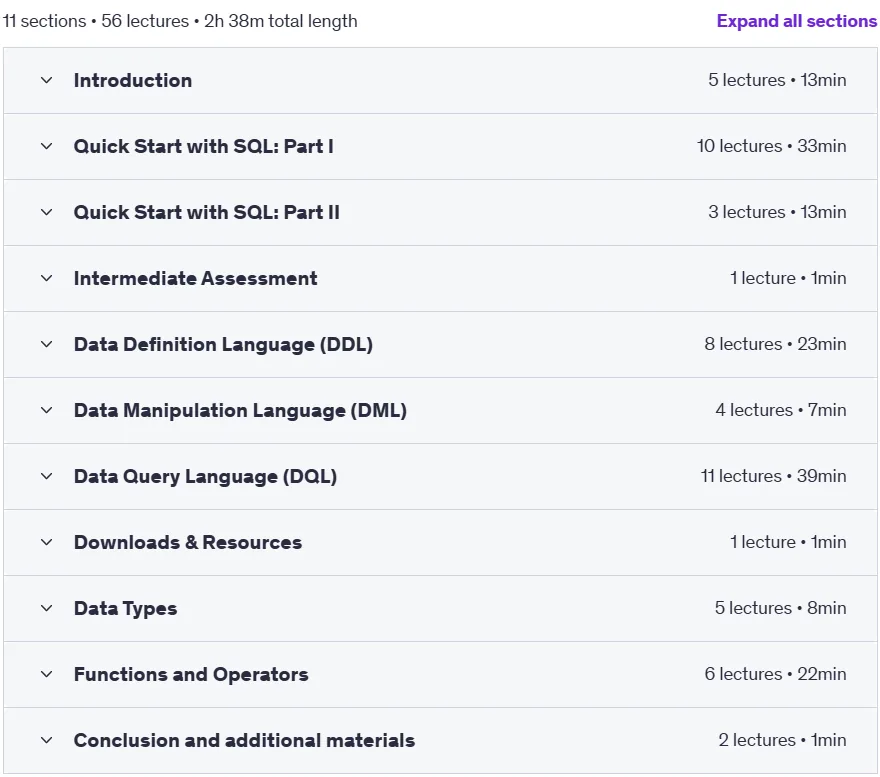Expand Data Query Language (DQL) chevron arrow
This screenshot has width=880, height=777.
click(47, 476)
